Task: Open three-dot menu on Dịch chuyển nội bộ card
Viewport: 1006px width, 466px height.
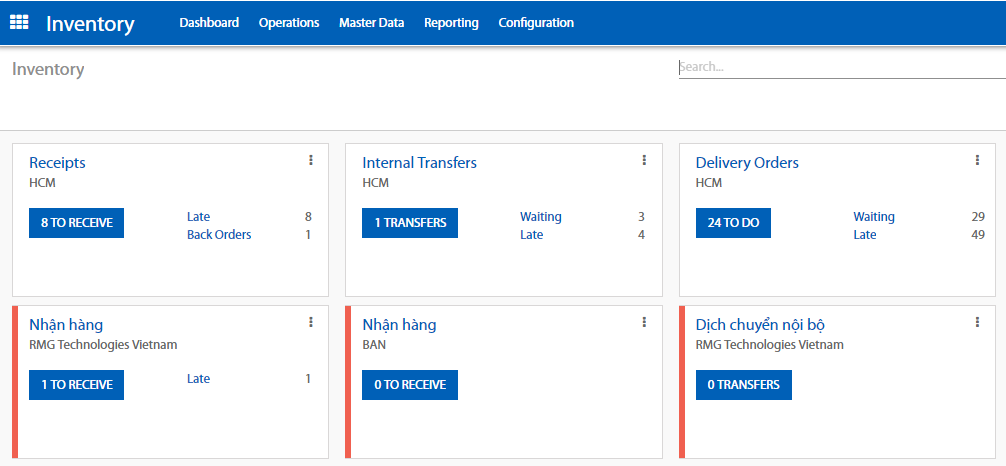Action: [x=977, y=322]
